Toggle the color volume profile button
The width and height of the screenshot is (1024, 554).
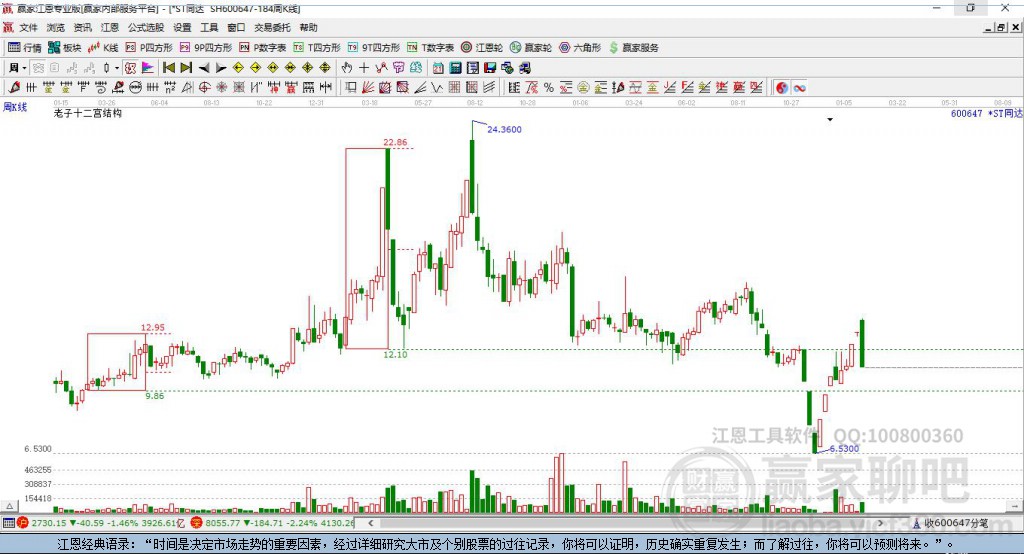(x=148, y=67)
